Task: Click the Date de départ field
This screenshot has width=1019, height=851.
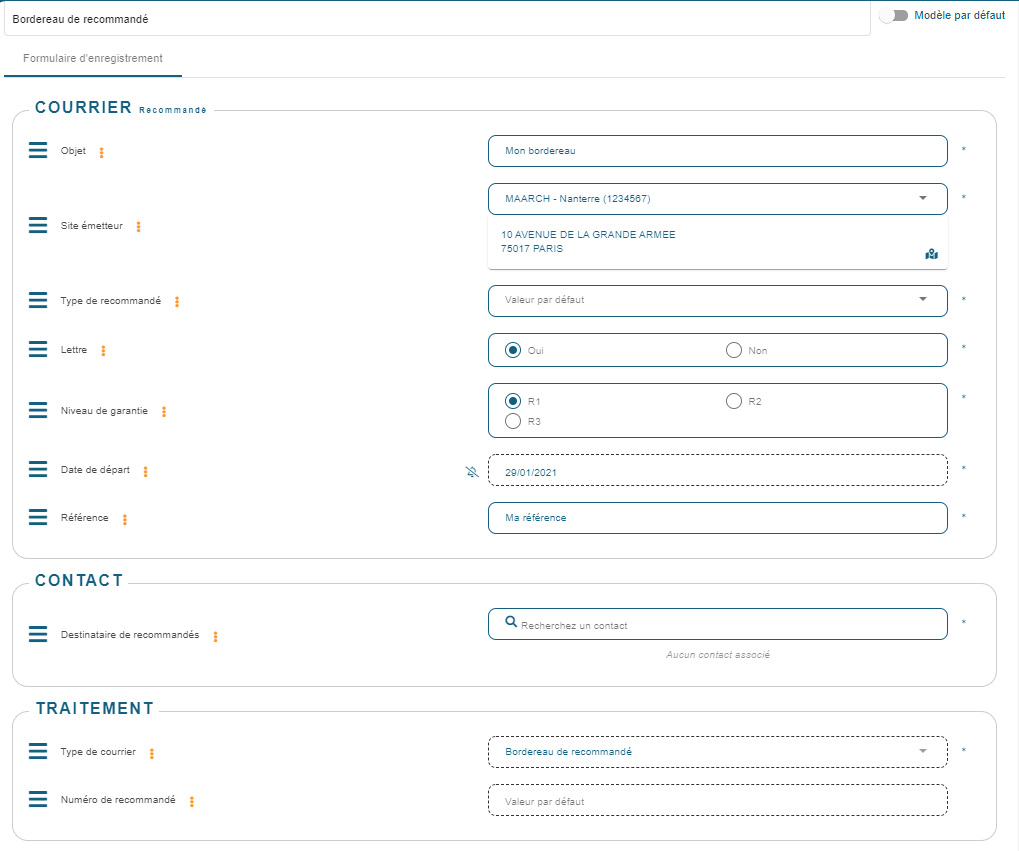Action: (717, 470)
